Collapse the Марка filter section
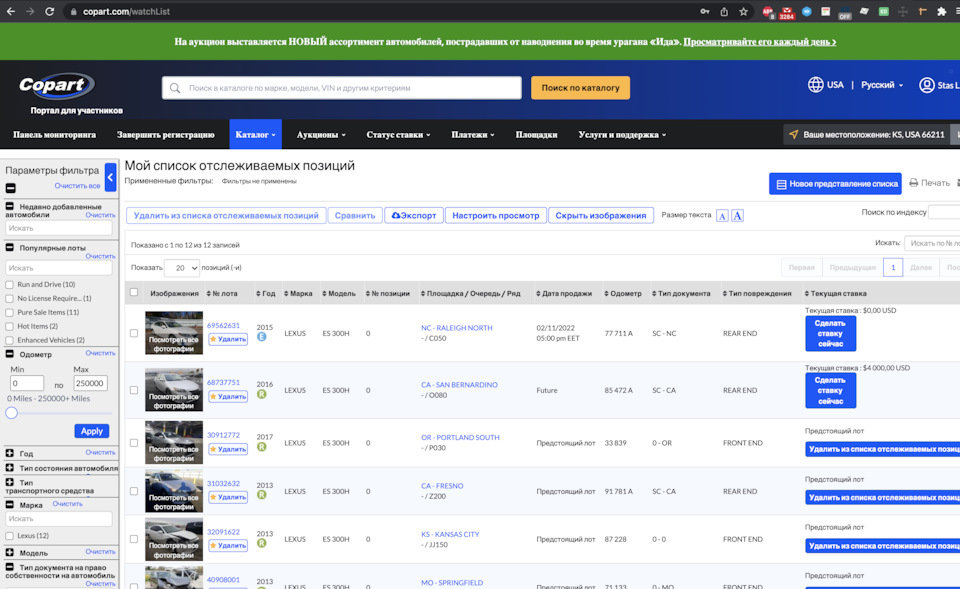The image size is (960, 589). click(10, 505)
